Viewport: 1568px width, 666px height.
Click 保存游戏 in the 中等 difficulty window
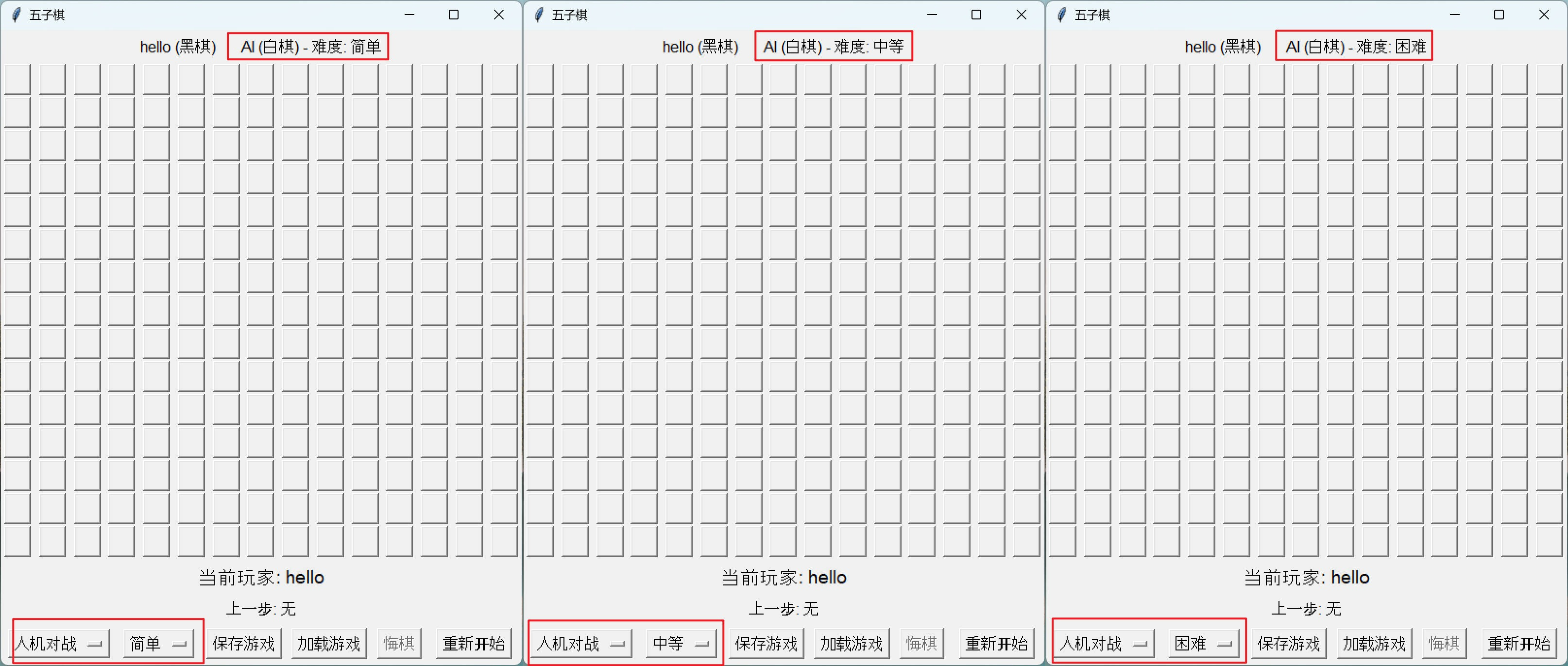pyautogui.click(x=767, y=644)
